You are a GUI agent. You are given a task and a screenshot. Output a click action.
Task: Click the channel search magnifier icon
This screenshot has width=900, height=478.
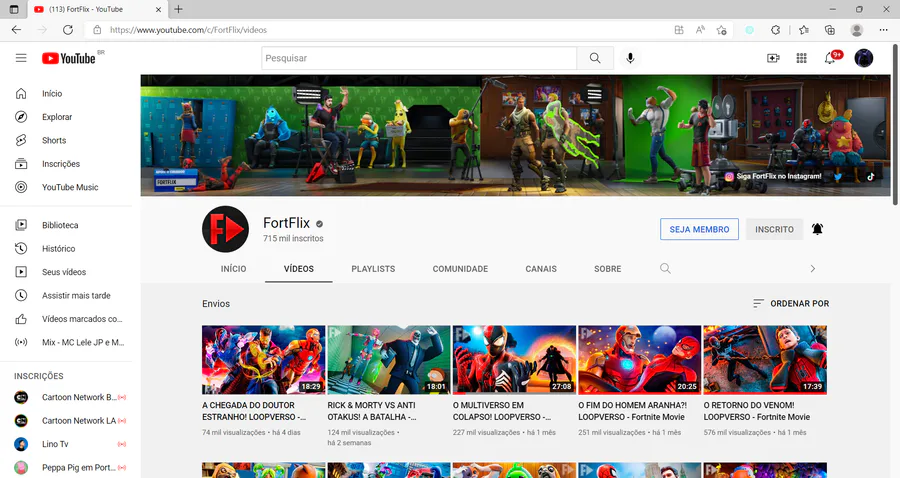(665, 269)
